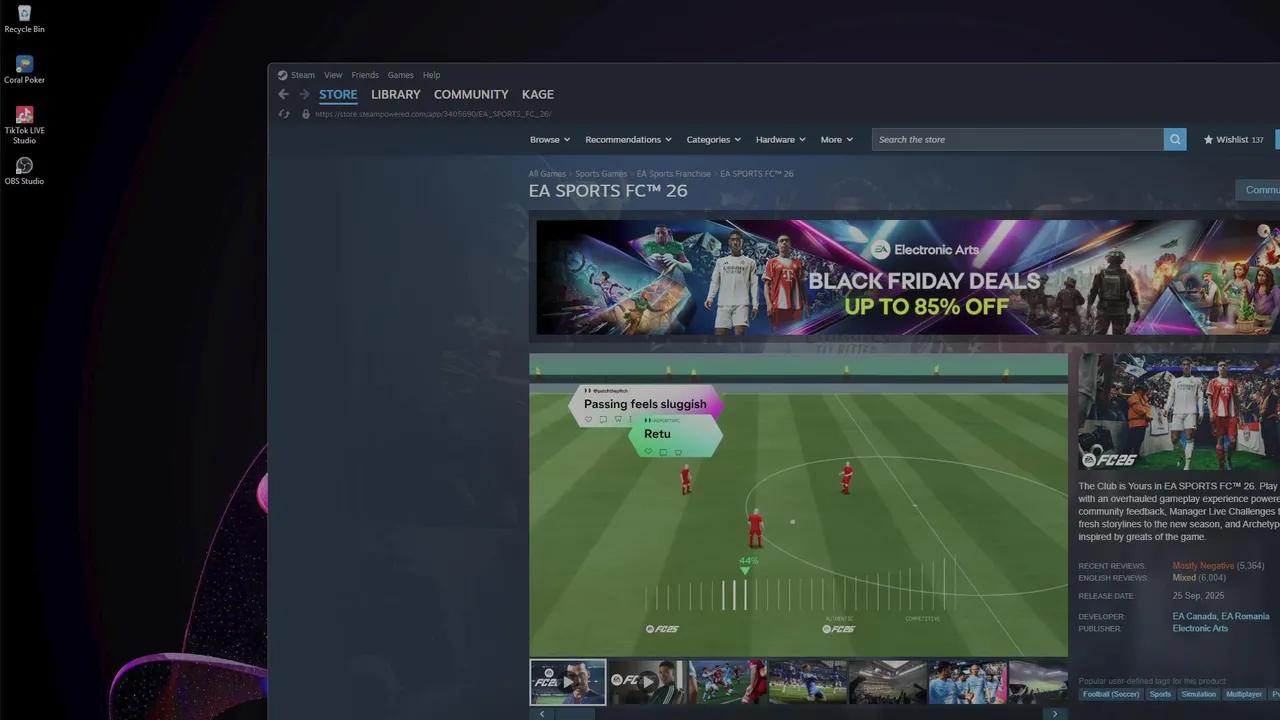1280x720 pixels.
Task: Switch to the STORE tab
Action: pos(338,94)
